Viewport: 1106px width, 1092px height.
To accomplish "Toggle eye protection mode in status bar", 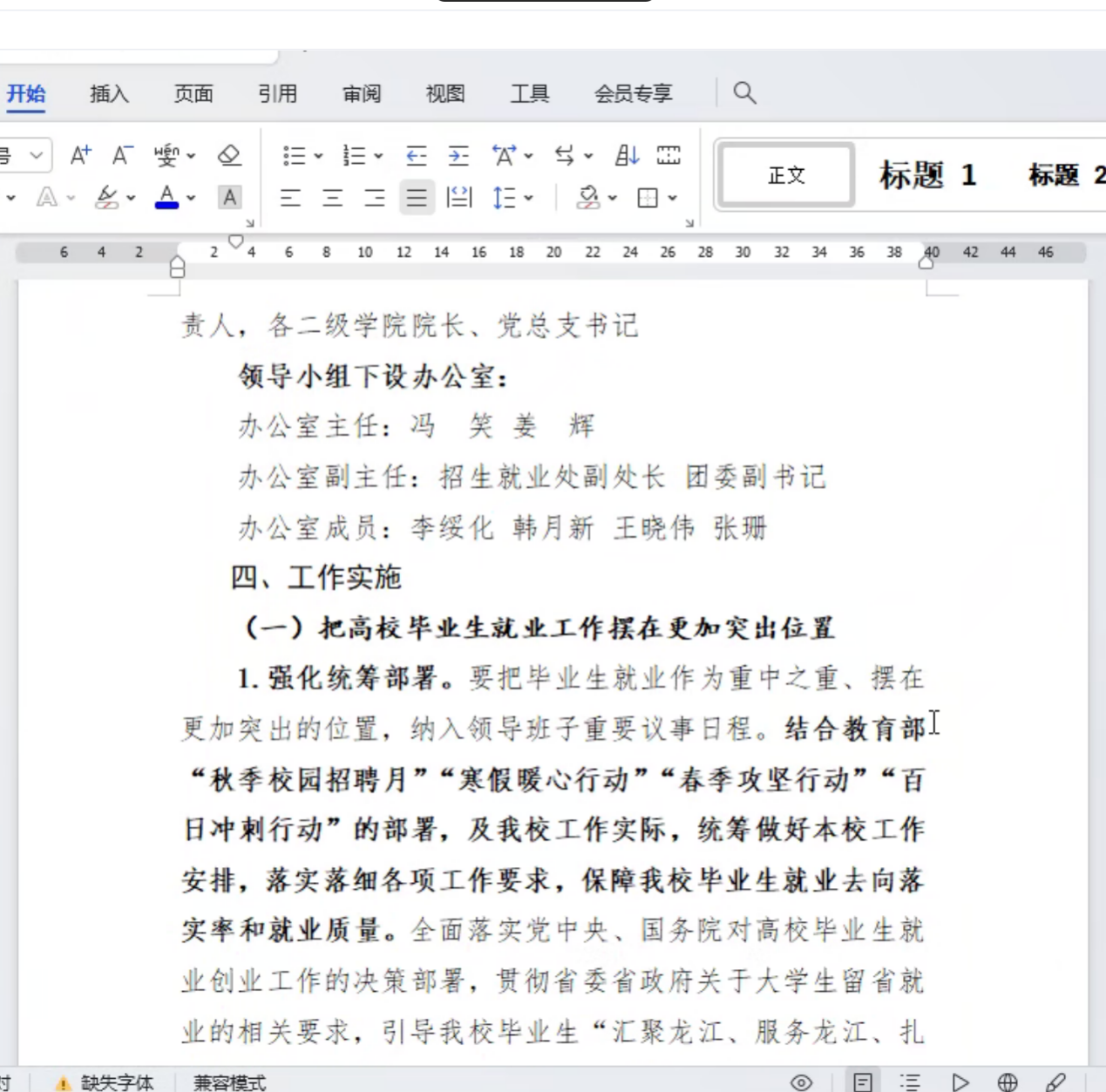I will (x=801, y=1082).
